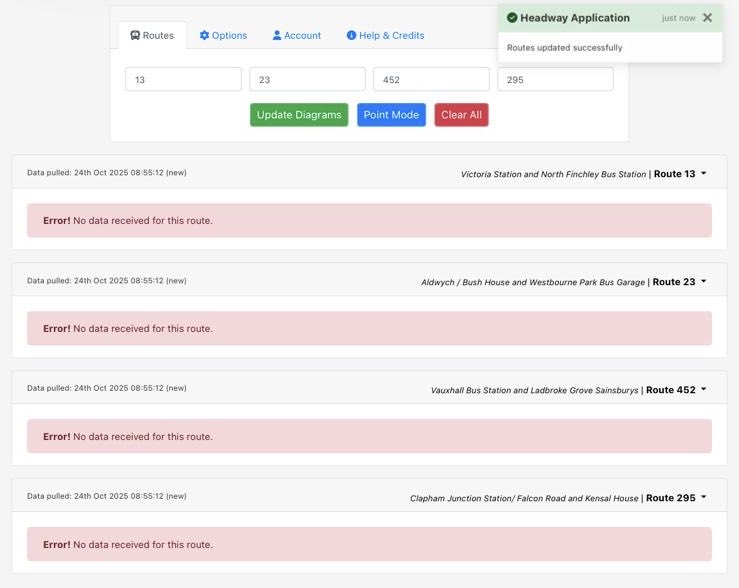Go to Help & Credits tab

coord(385,35)
